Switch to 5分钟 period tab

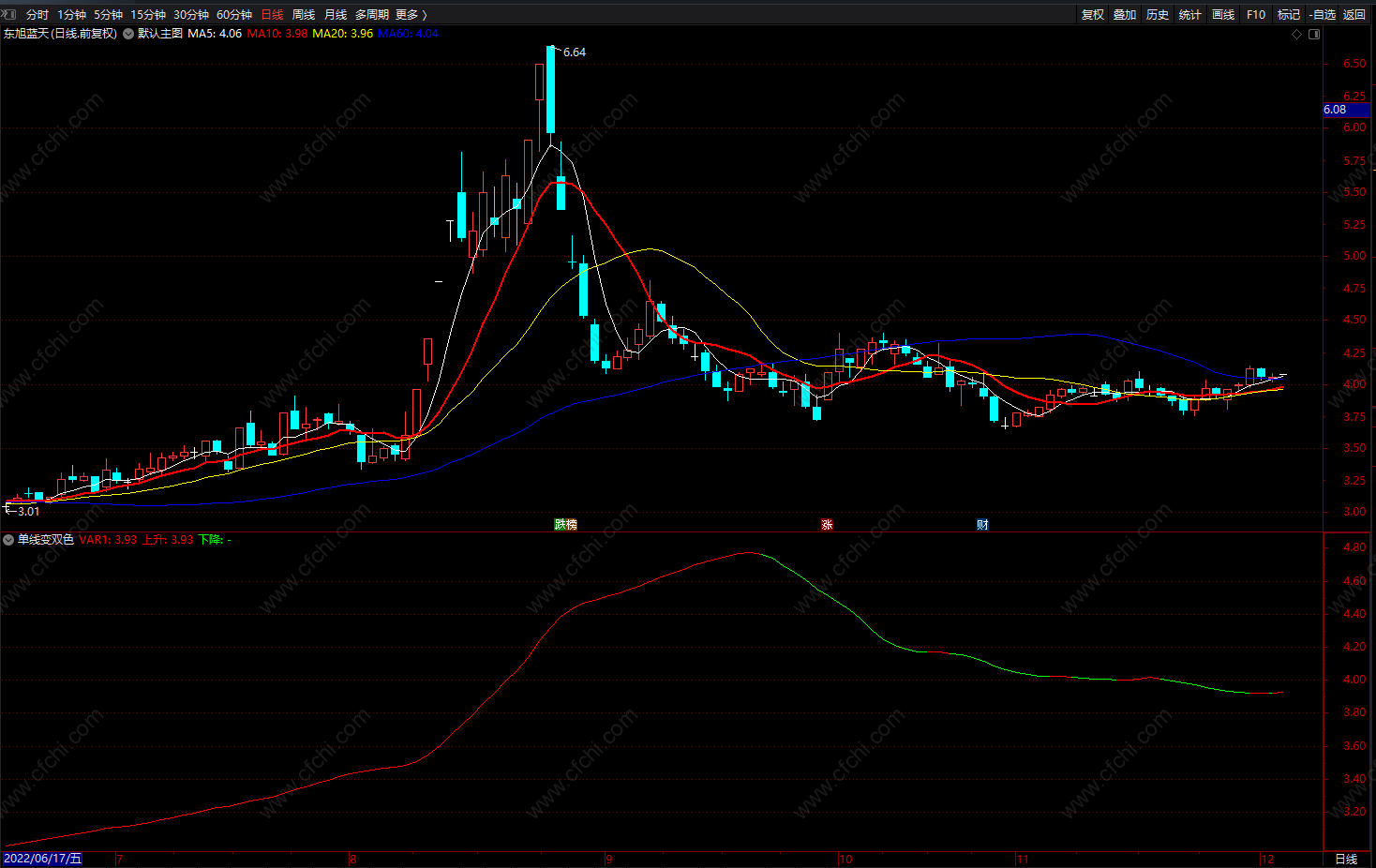pos(108,15)
